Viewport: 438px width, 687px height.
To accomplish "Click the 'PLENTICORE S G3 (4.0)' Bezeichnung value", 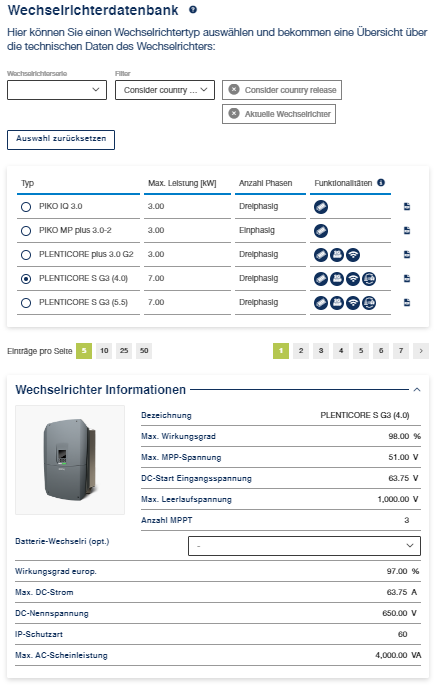I will 365,415.
